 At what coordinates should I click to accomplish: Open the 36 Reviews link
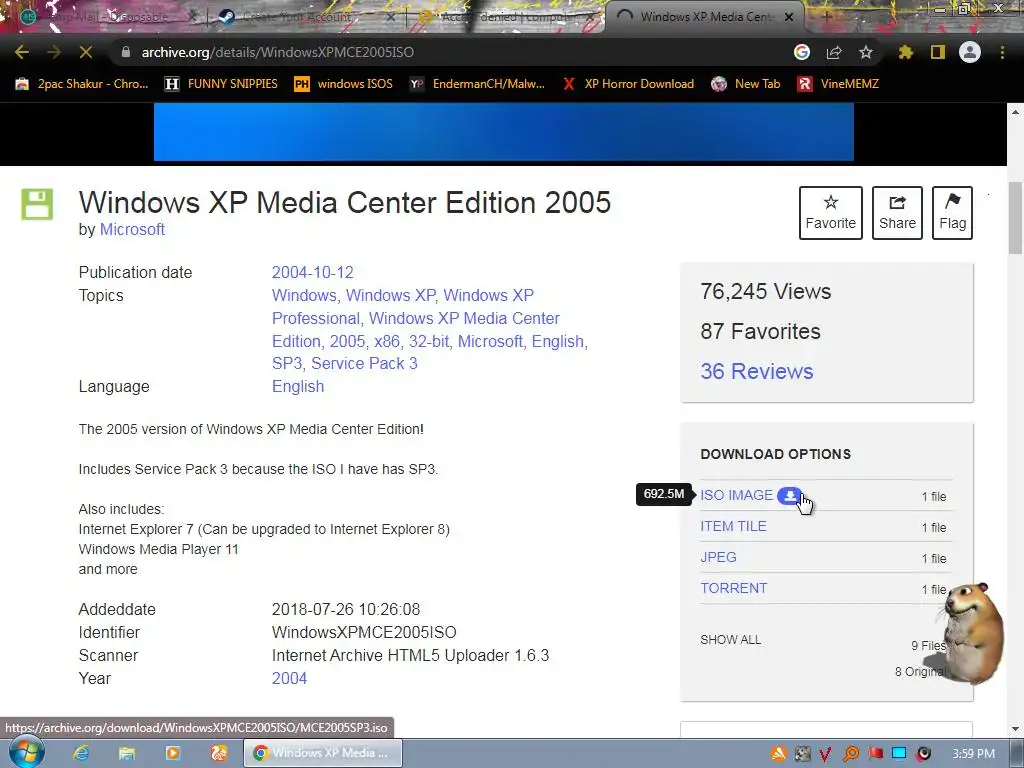click(757, 371)
